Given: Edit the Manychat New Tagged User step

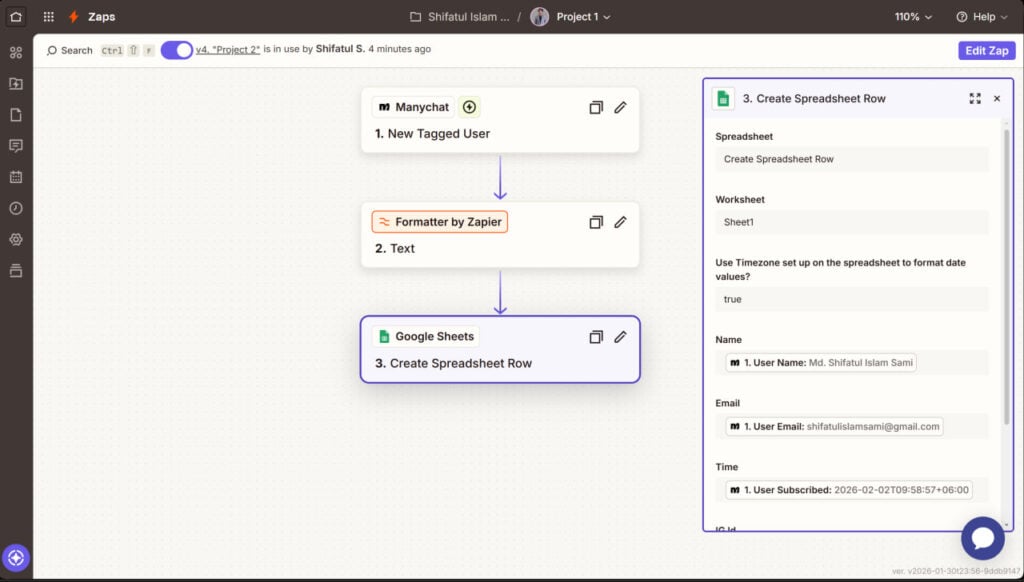Looking at the screenshot, I should coord(620,107).
